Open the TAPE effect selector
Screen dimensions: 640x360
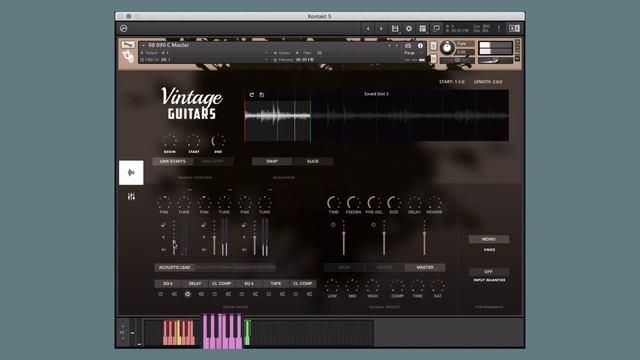[276, 283]
